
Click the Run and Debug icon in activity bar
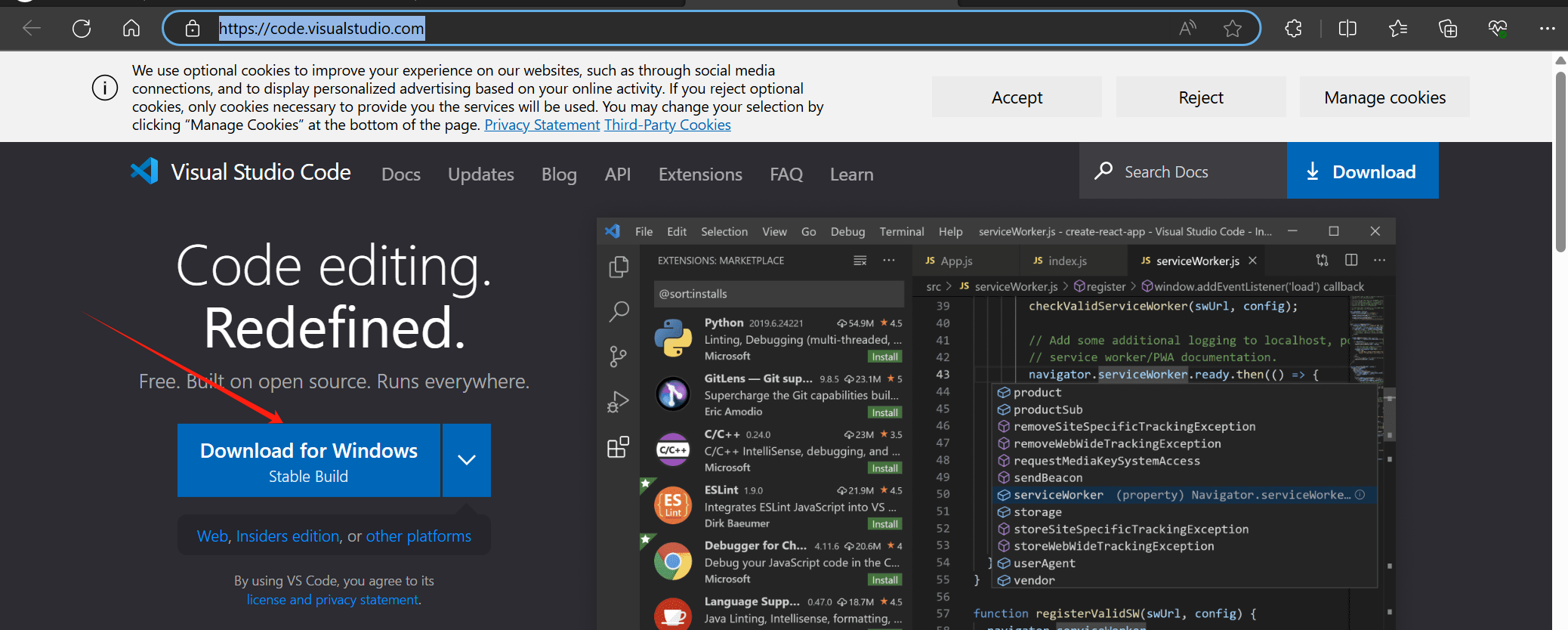point(619,402)
